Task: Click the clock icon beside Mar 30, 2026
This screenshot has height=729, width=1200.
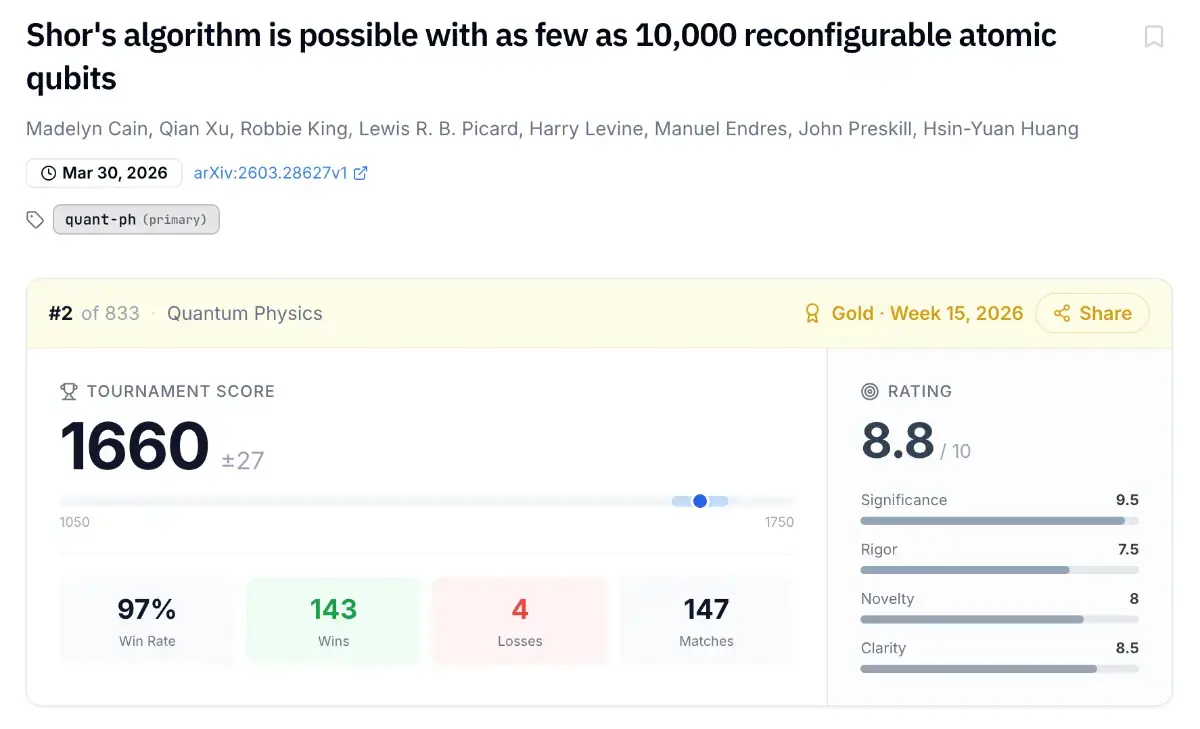Action: (48, 173)
